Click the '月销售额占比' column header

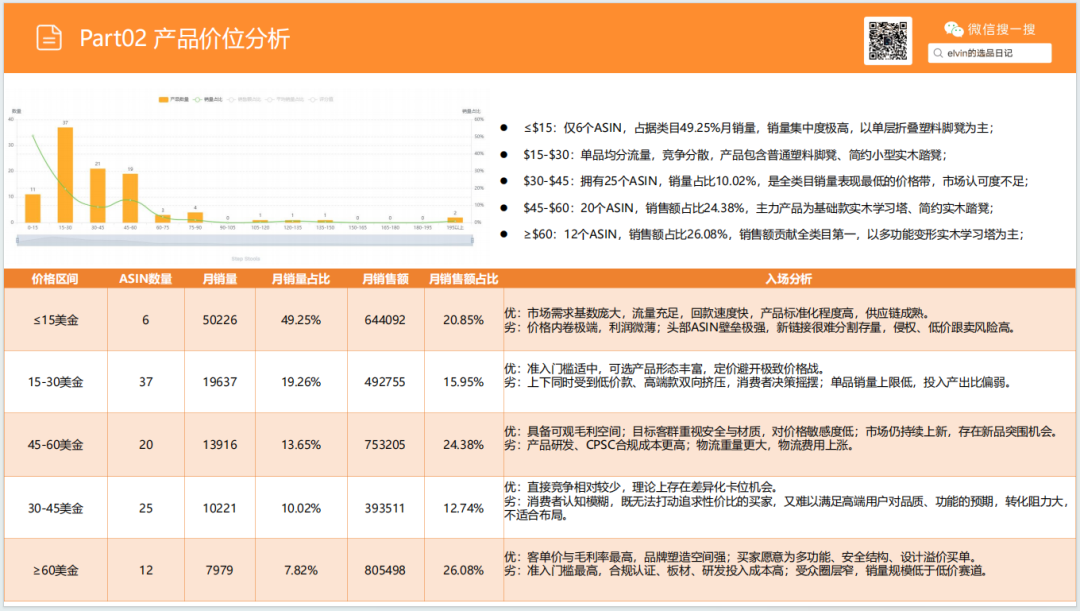(x=463, y=279)
